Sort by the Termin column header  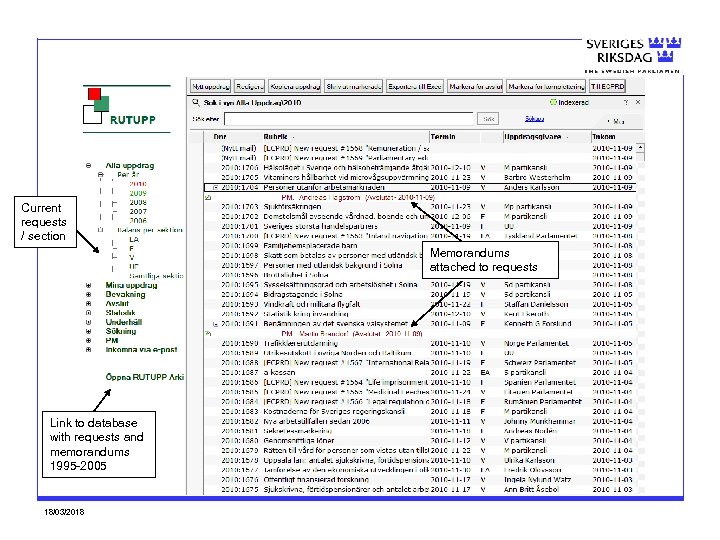pos(443,136)
